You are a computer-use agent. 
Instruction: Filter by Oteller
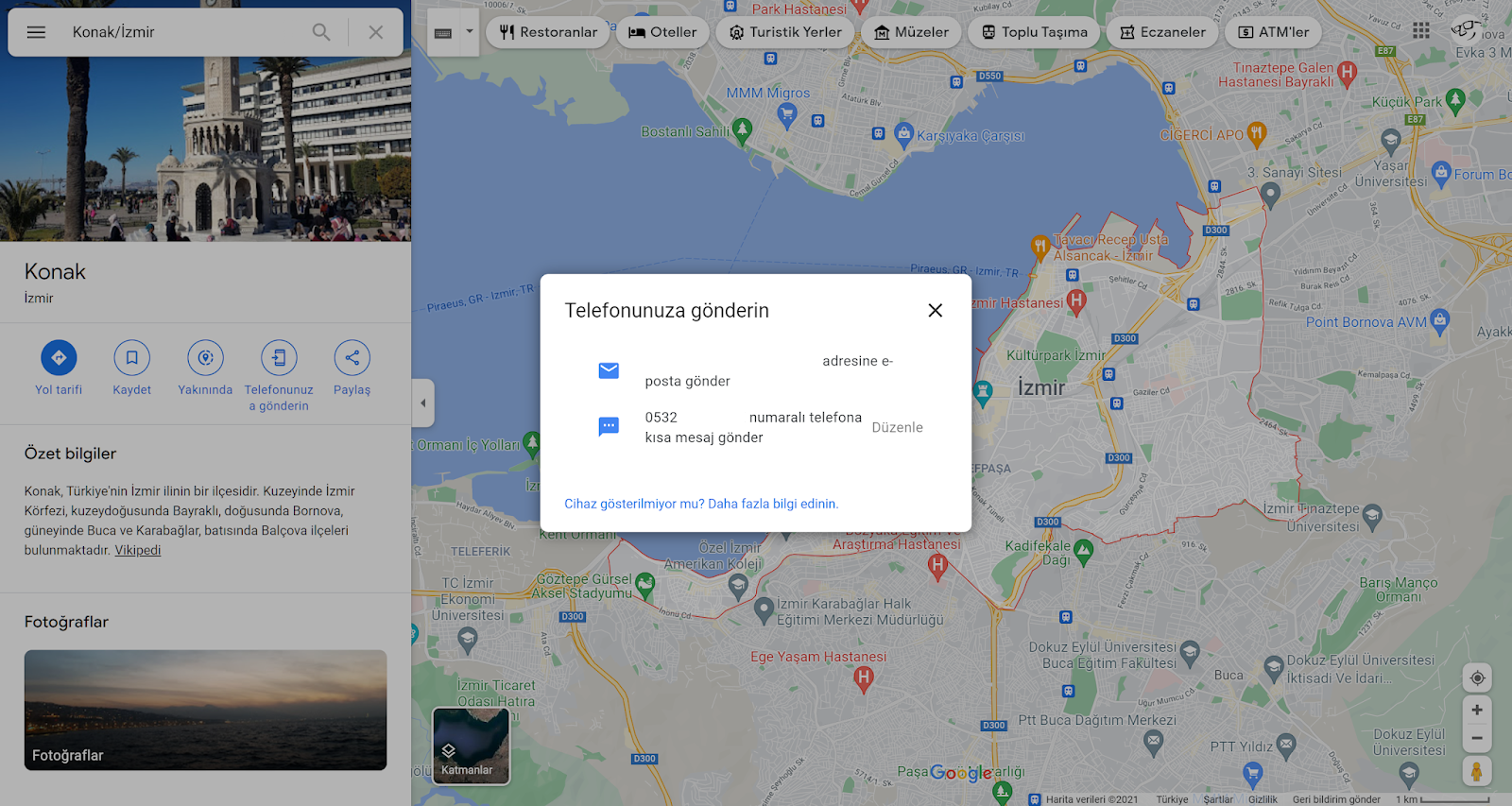tap(662, 32)
